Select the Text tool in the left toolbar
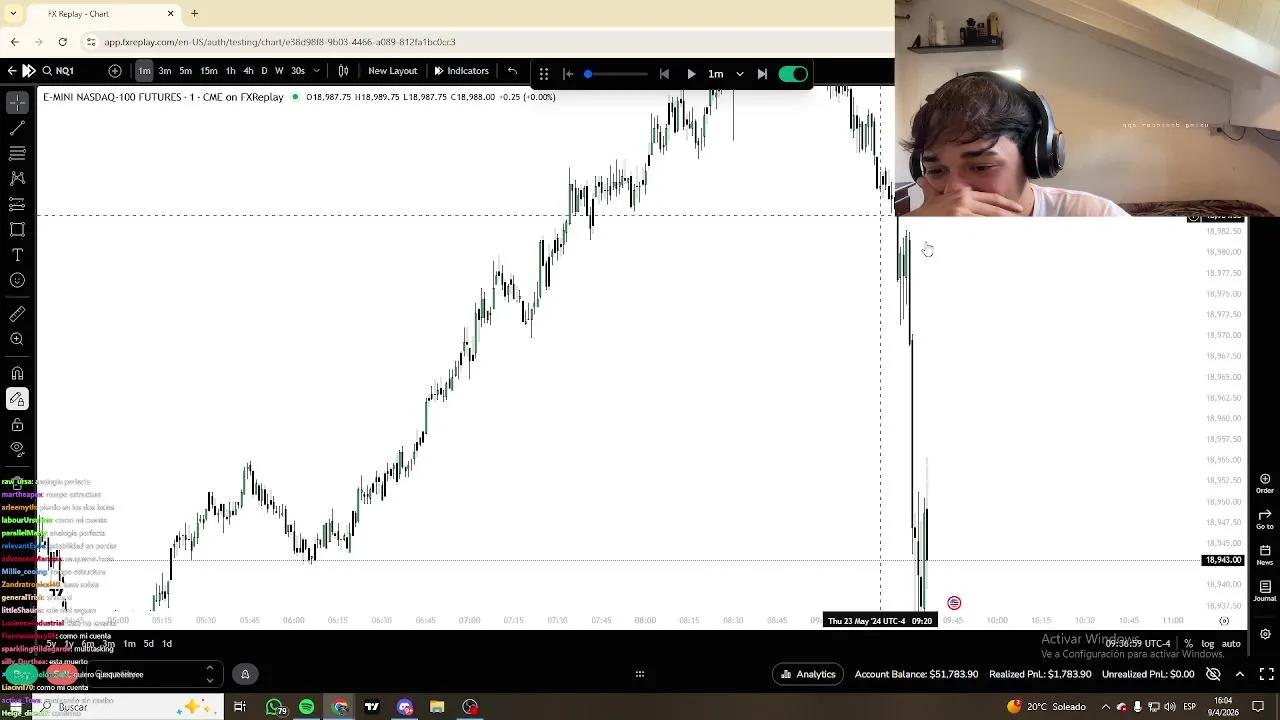Screen dimensions: 1280x720 click(16, 255)
